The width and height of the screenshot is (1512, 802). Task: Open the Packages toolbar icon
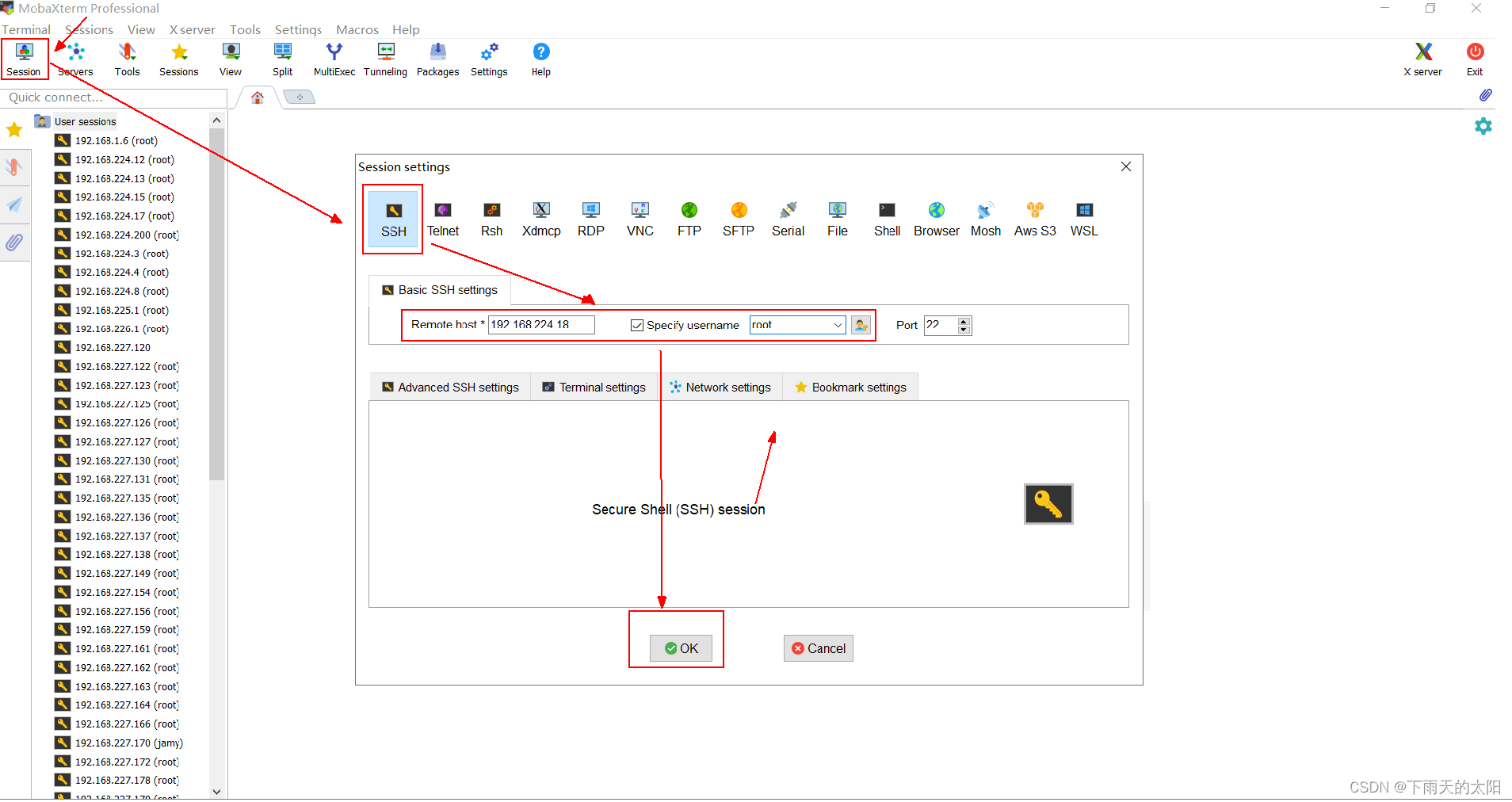coord(438,59)
